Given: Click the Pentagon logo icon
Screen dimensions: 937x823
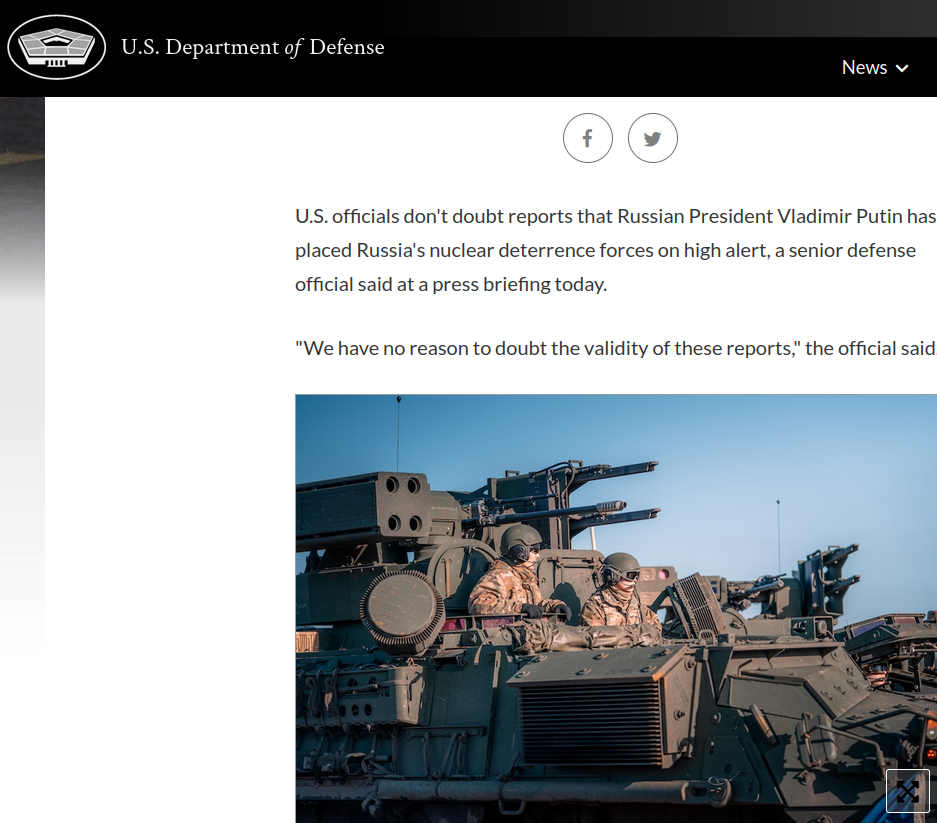Looking at the screenshot, I should [57, 47].
